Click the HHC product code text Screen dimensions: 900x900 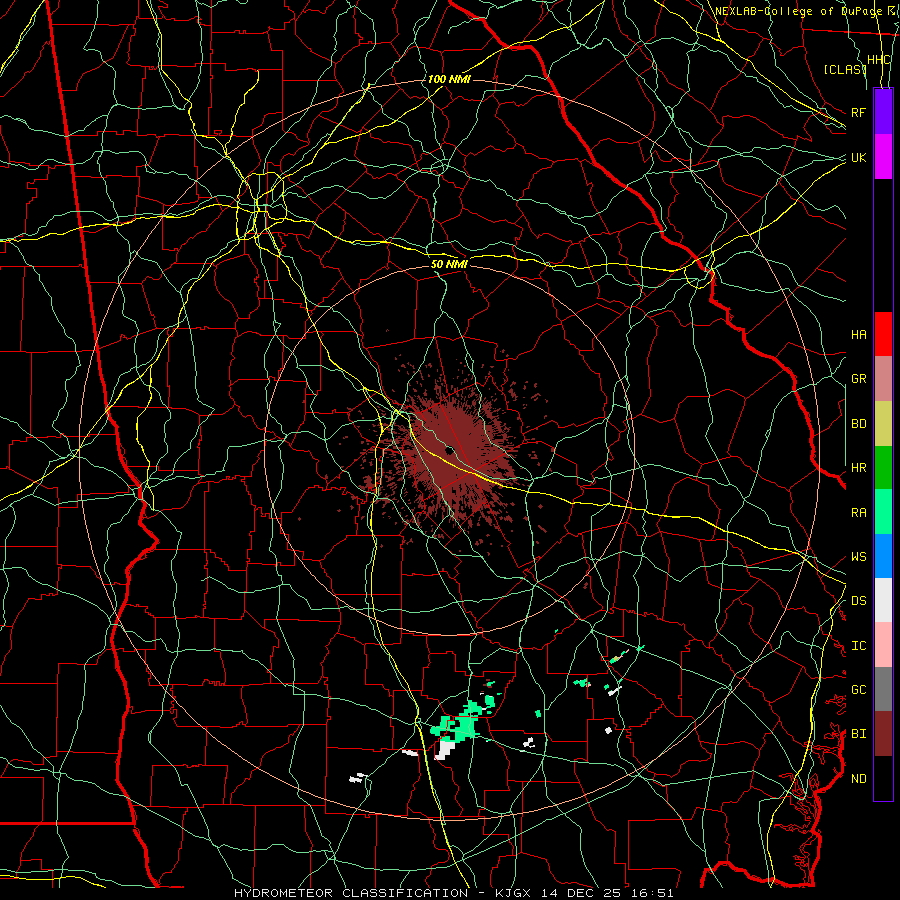[x=878, y=60]
